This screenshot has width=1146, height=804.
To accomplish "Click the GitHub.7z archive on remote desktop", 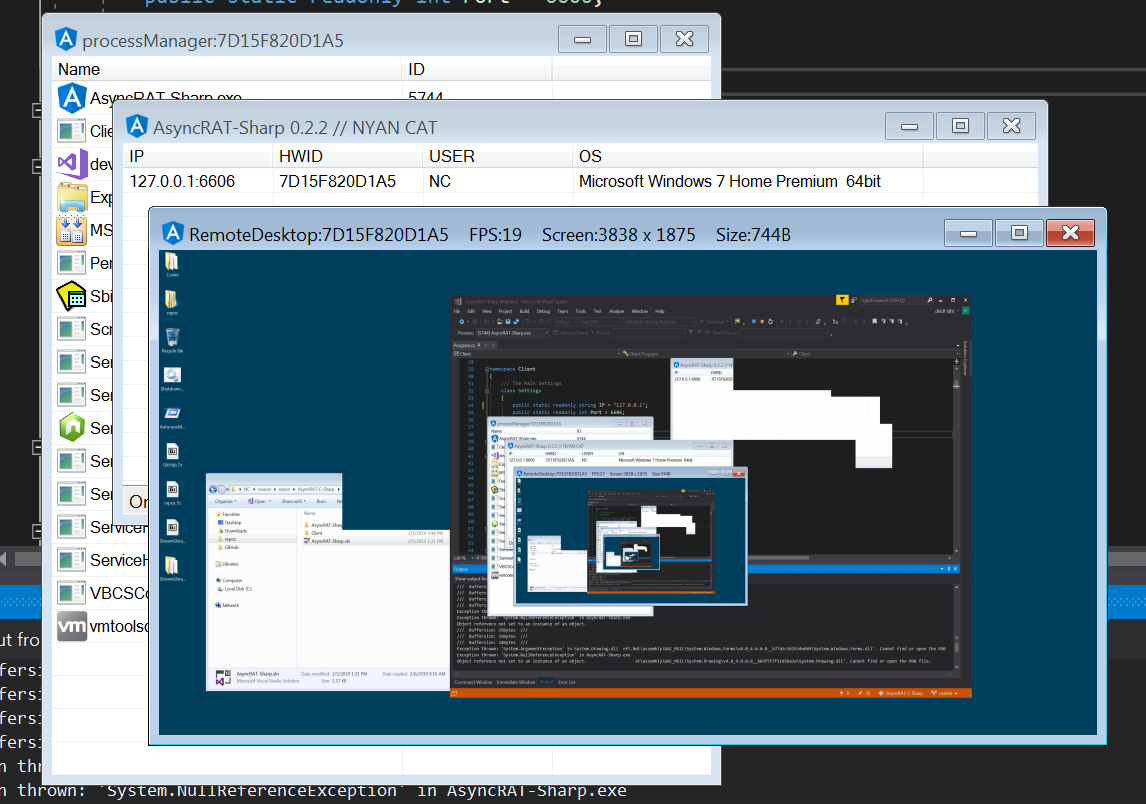I will click(172, 454).
